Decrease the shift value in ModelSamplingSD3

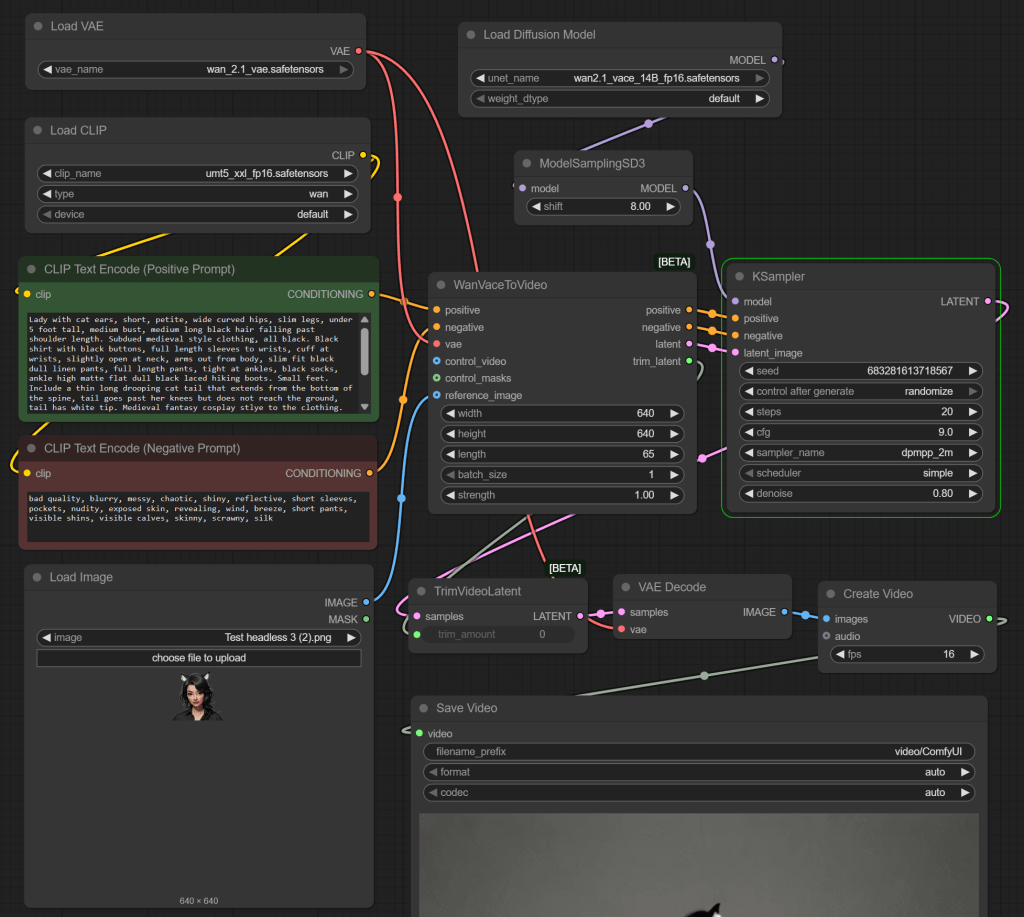click(x=535, y=207)
